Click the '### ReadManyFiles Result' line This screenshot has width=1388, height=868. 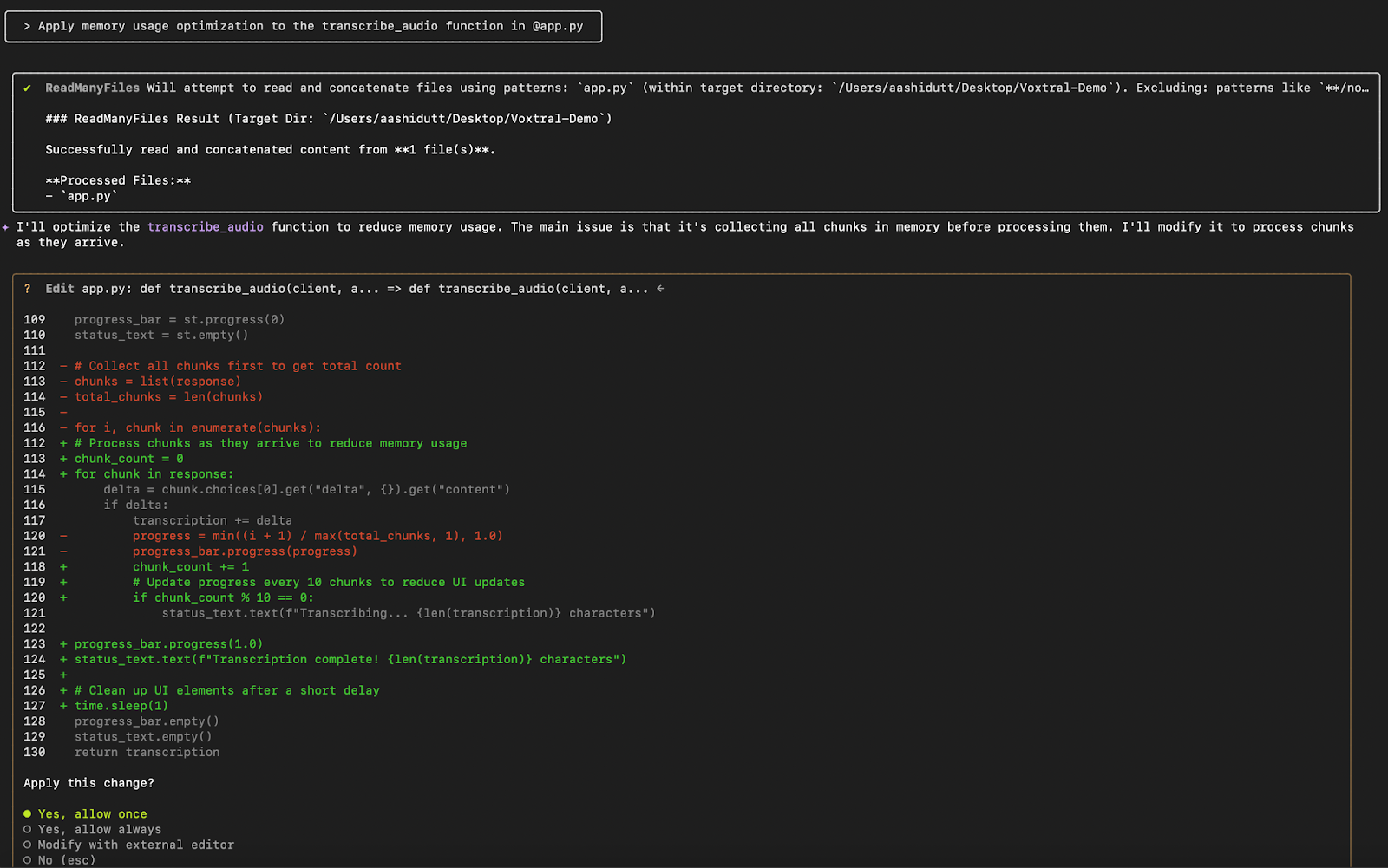[329, 119]
